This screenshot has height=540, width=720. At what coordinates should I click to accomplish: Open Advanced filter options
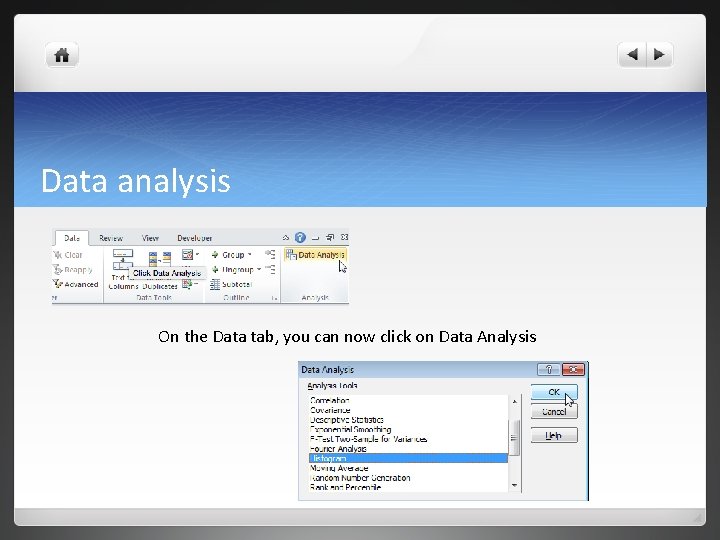pyautogui.click(x=76, y=284)
